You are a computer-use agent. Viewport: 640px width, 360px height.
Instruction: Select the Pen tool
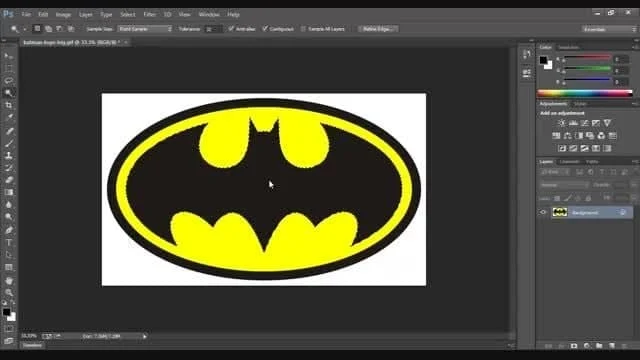pos(9,230)
